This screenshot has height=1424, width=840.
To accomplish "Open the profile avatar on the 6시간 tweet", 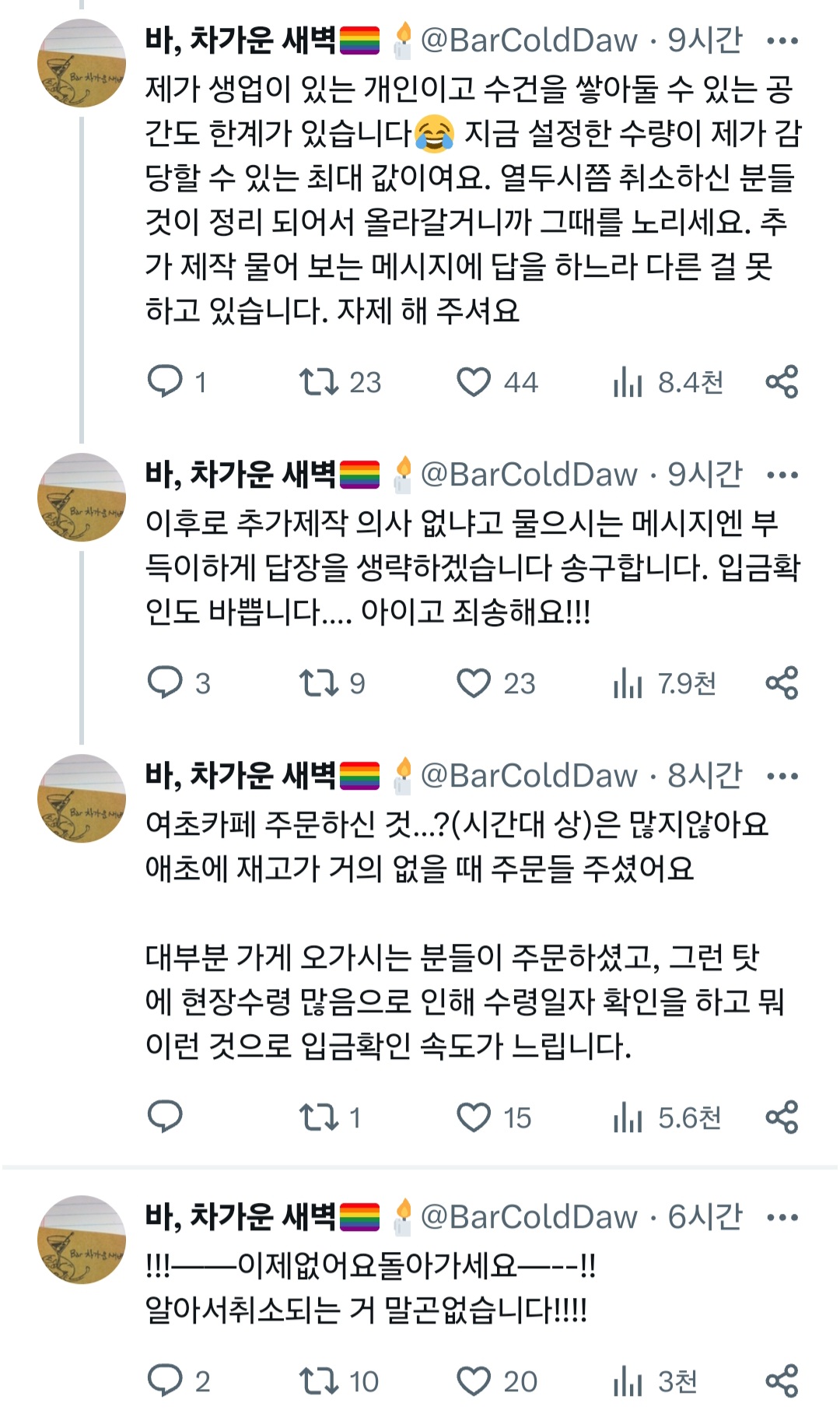I will pos(82,1239).
